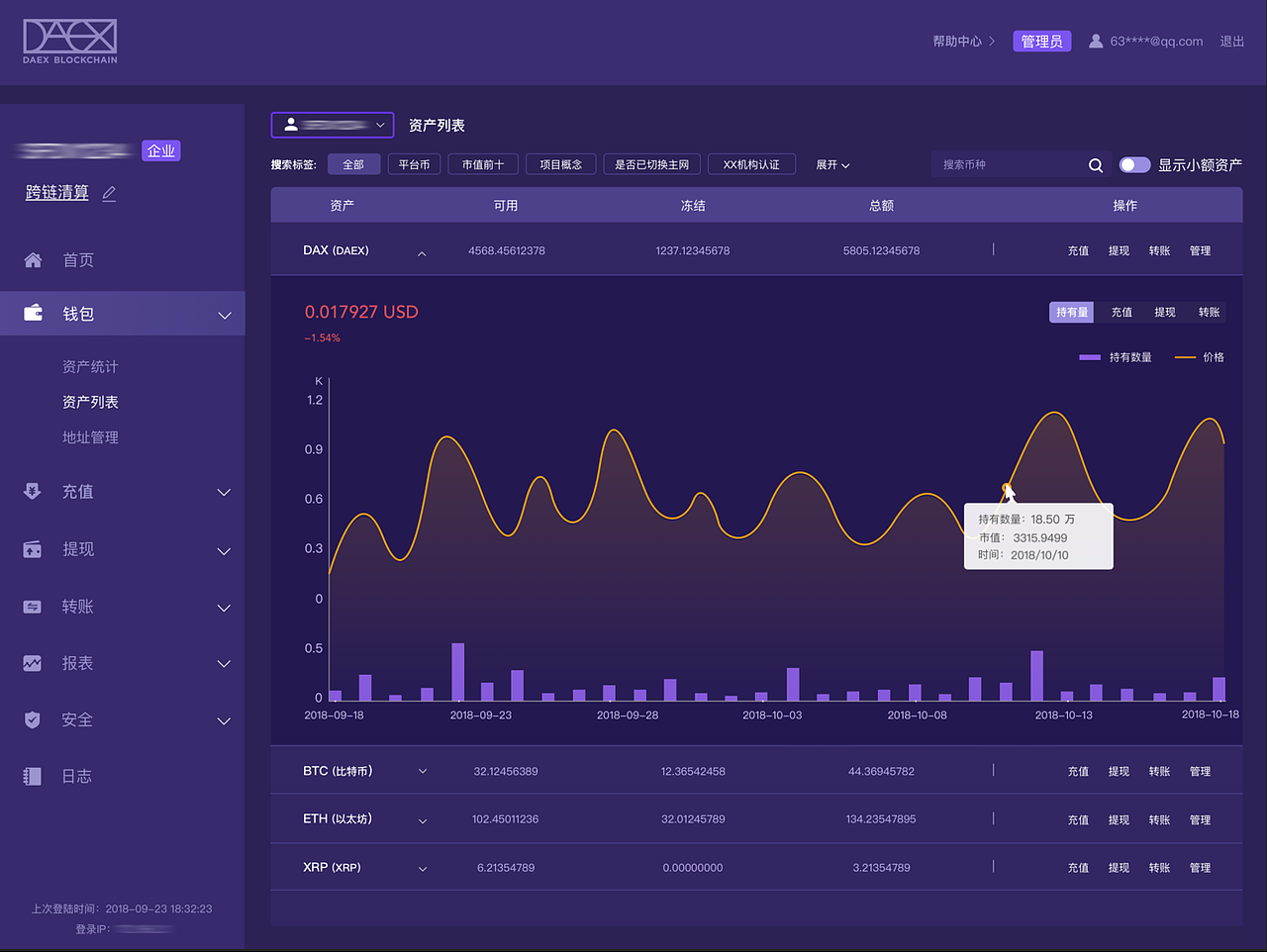Click 提现 in the BTC row

point(1119,772)
